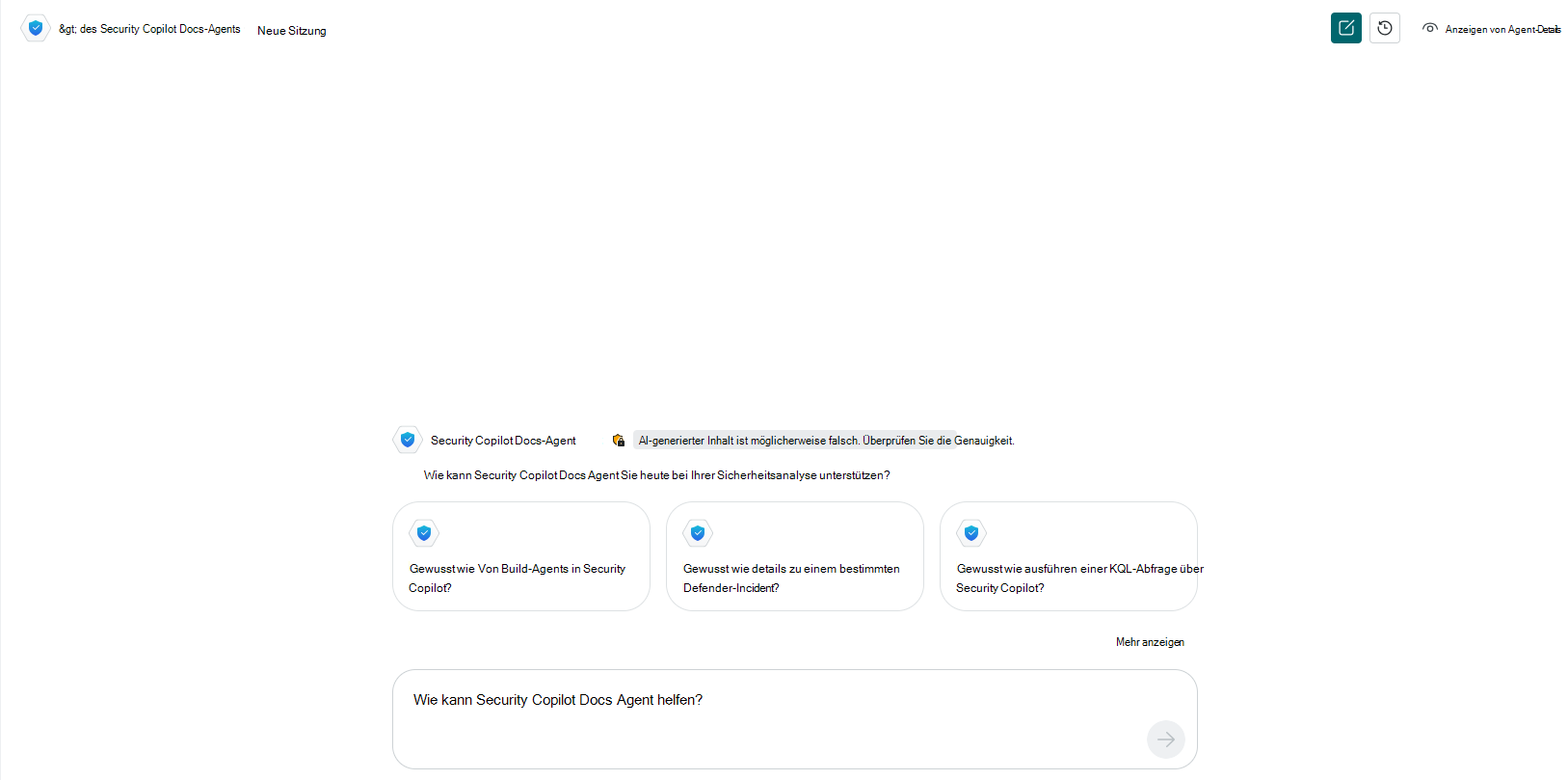Viewport: 1568px width, 780px height.
Task: Choose the 'Build-Agents in Security Copilot' suggestion card
Action: 521,556
